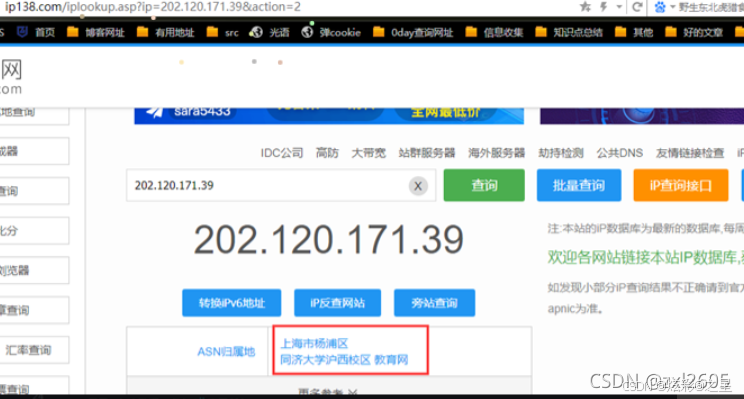Click the 野生东北虎 search box text
Screen dimensions: 744x399
pos(711,7)
